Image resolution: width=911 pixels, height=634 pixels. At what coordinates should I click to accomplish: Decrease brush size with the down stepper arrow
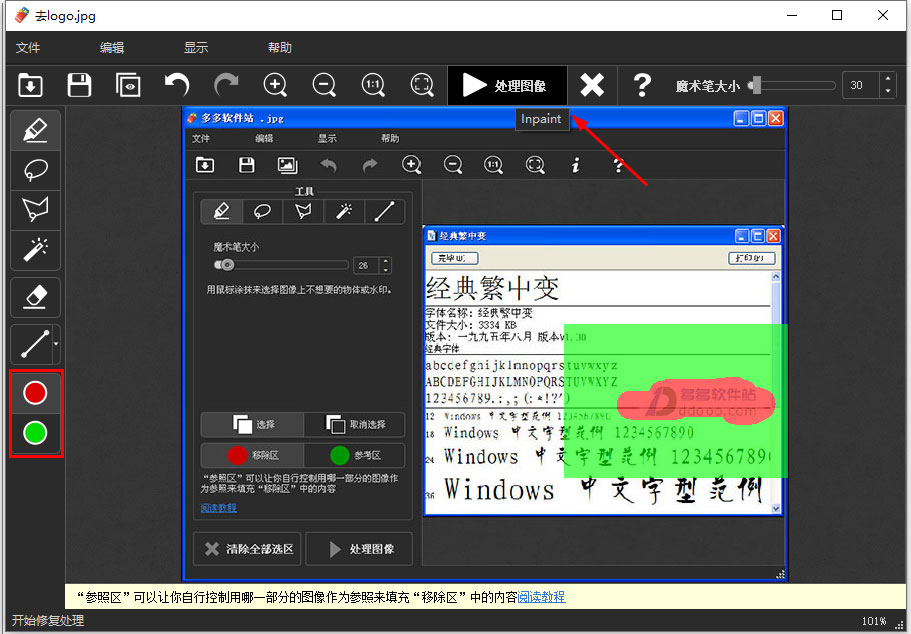pyautogui.click(x=887, y=92)
